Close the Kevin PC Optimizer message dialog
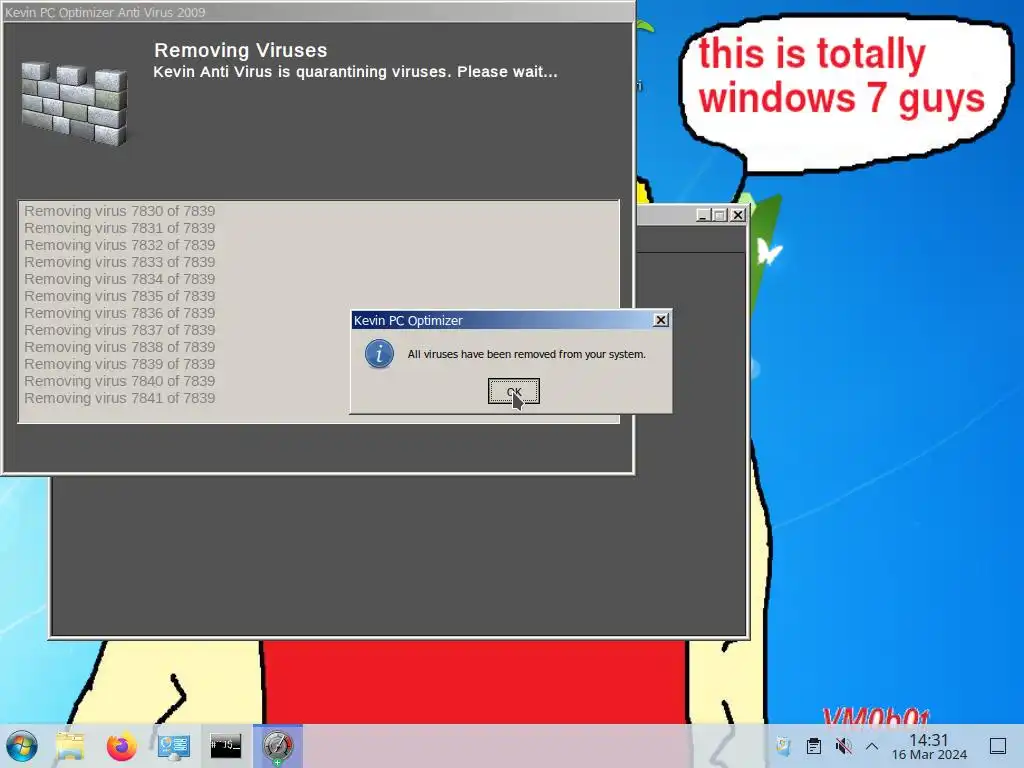Image resolution: width=1024 pixels, height=768 pixels. (x=661, y=320)
